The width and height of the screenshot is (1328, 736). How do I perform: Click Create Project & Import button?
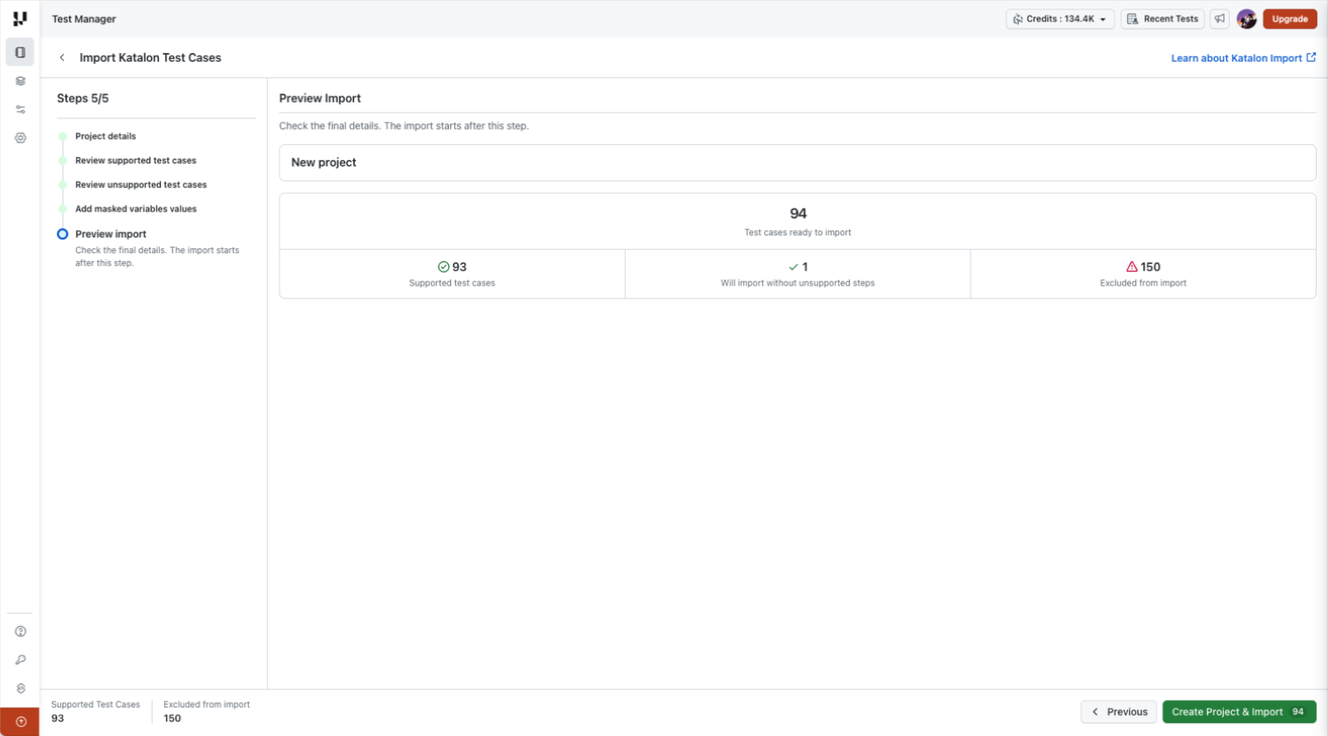1239,712
